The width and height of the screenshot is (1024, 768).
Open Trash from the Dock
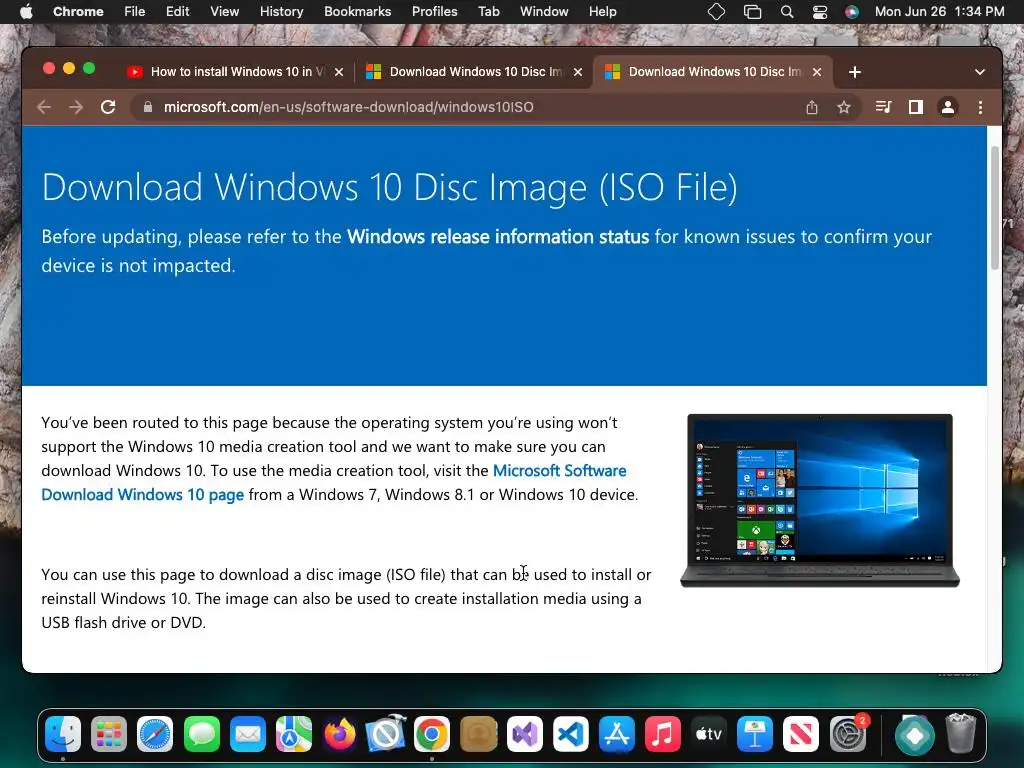tap(961, 734)
